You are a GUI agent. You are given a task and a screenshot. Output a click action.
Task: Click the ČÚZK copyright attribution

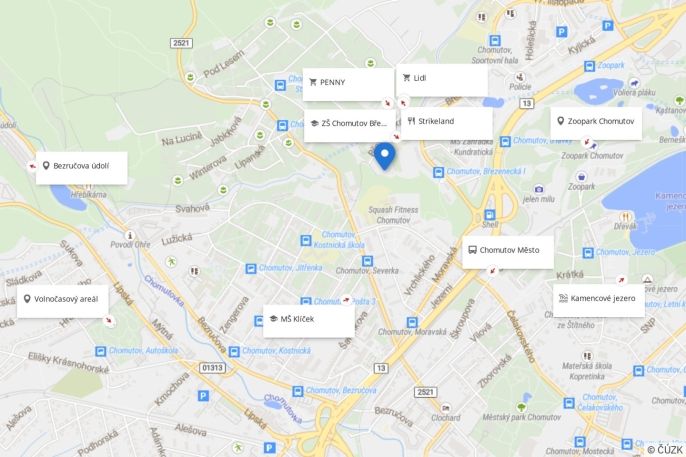tap(665, 450)
